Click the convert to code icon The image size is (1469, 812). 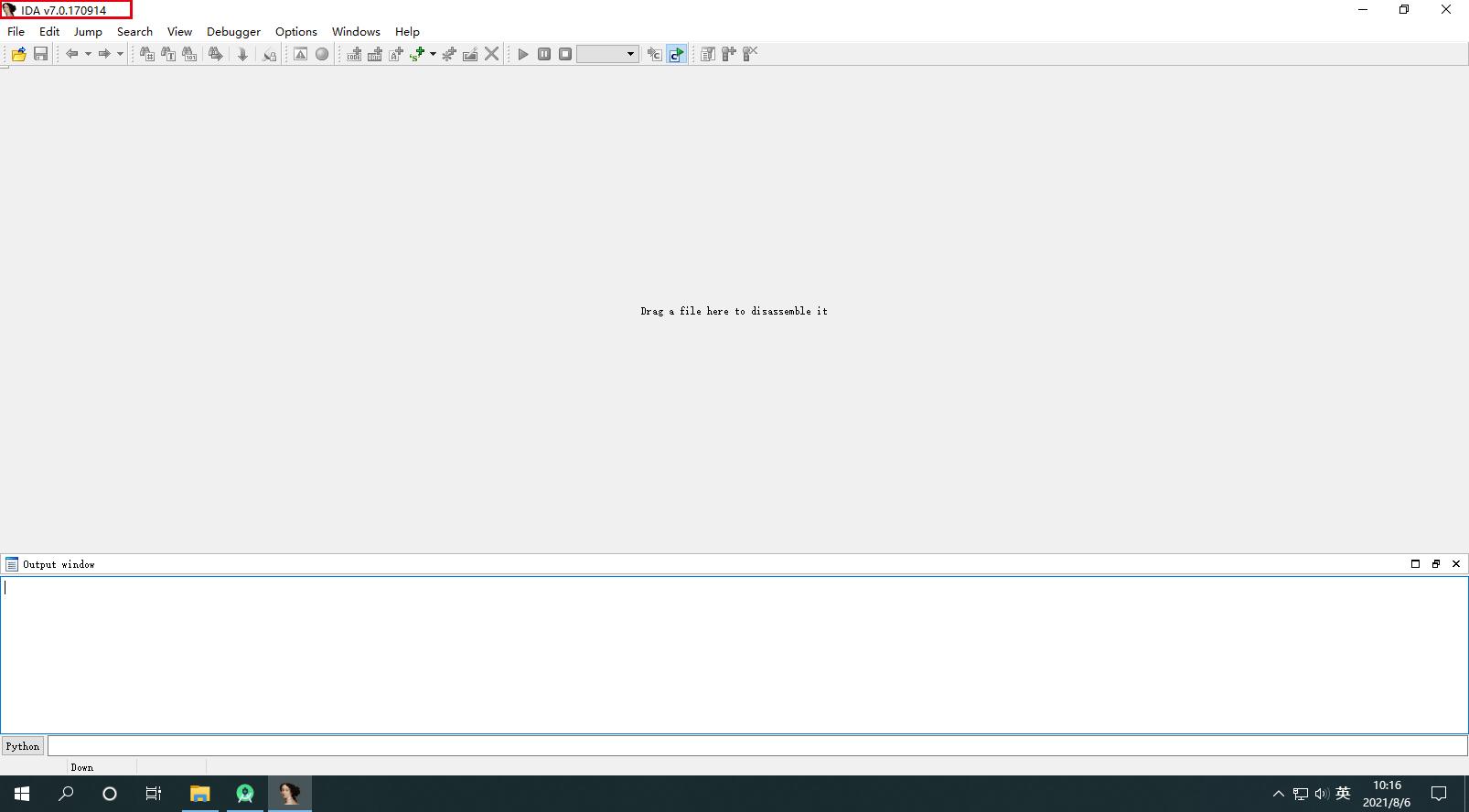click(x=354, y=54)
